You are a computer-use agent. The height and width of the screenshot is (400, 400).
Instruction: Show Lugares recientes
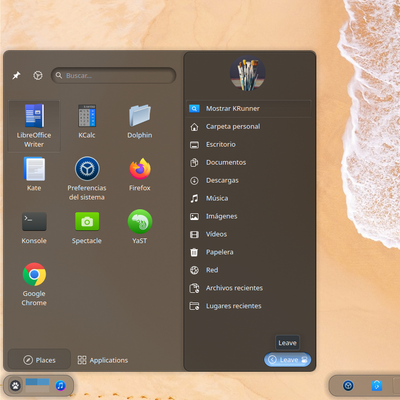coord(249,306)
